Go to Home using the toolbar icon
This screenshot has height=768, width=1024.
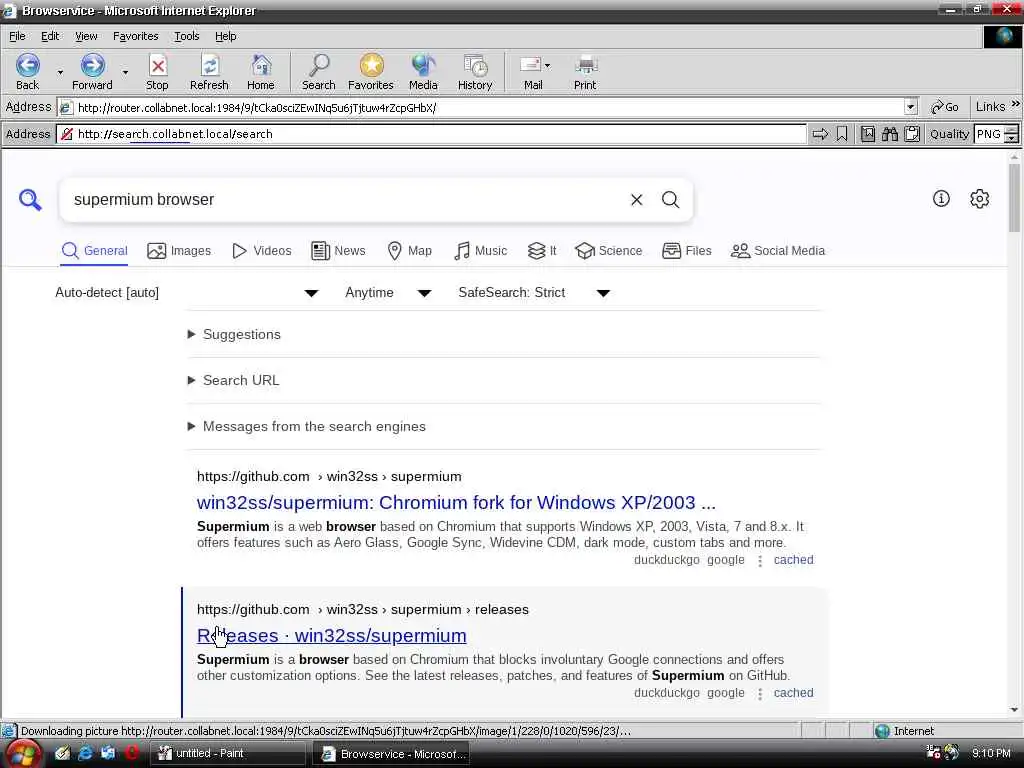261,72
